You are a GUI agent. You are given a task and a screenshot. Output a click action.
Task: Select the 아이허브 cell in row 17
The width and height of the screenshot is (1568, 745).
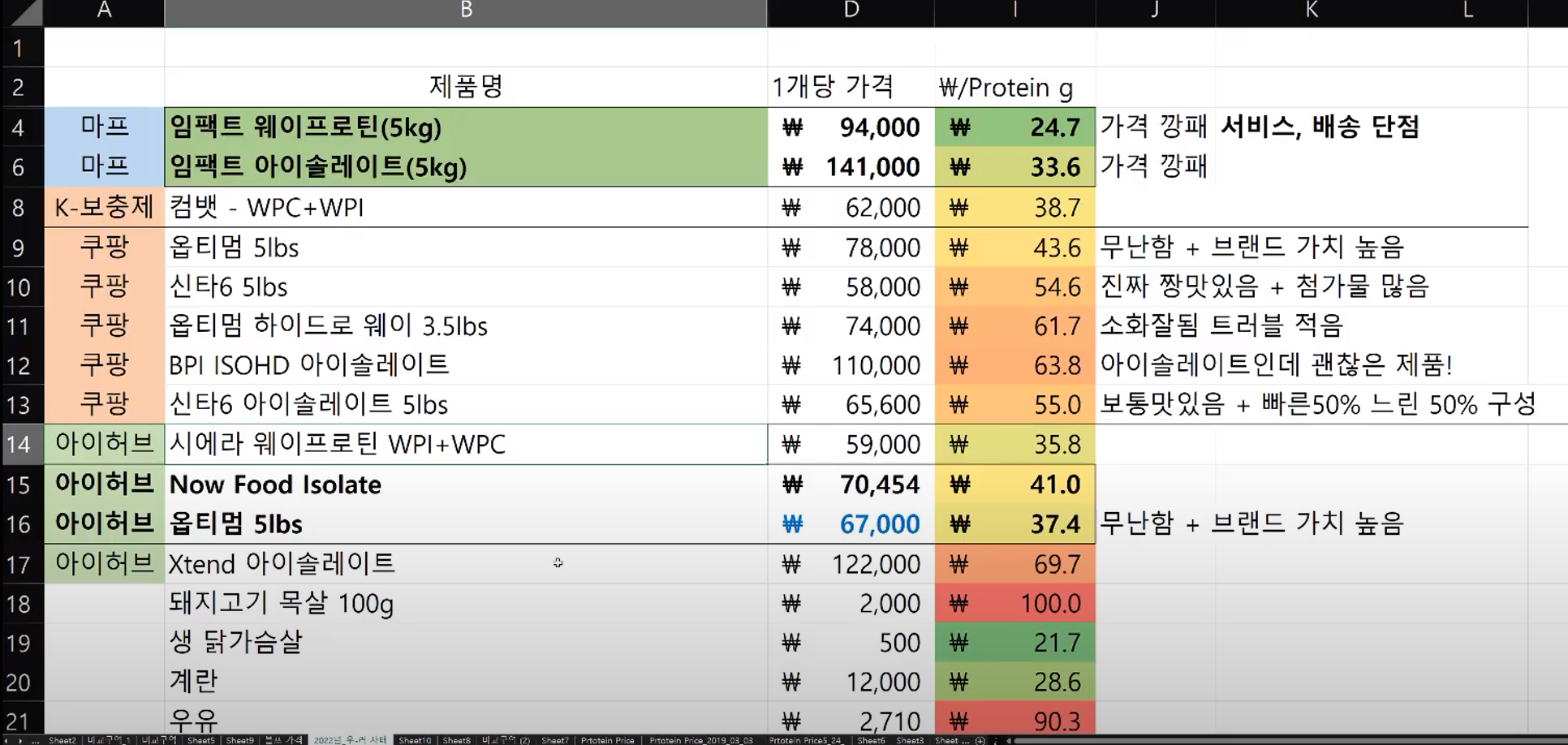coord(104,564)
